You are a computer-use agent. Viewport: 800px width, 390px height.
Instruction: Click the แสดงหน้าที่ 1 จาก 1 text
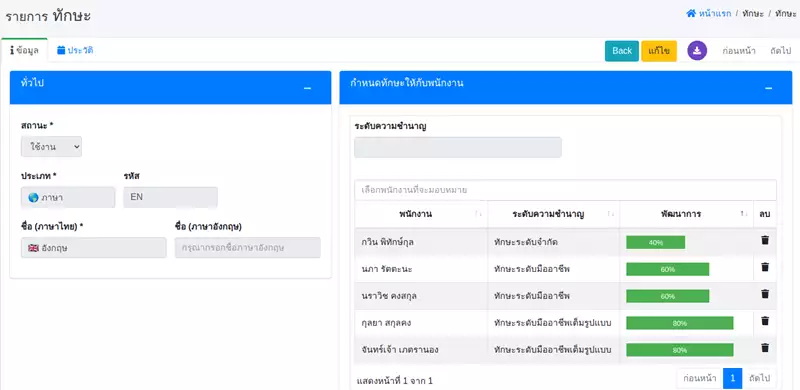tap(394, 381)
